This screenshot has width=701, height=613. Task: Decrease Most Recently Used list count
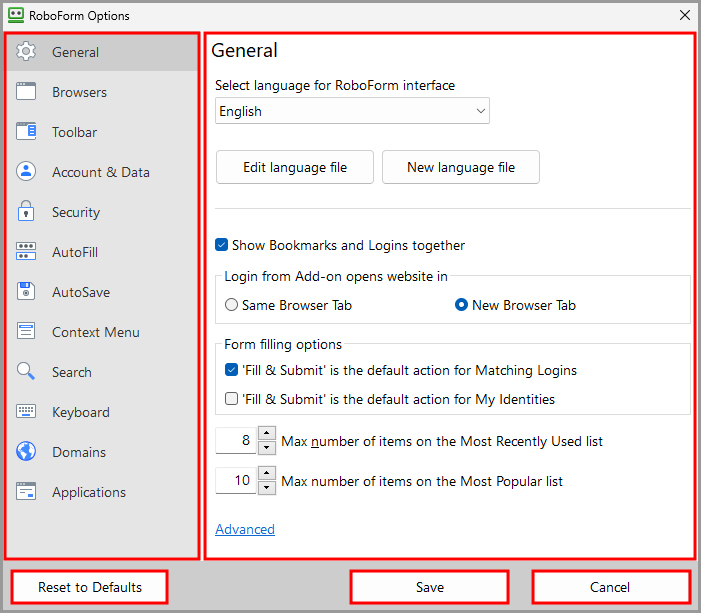point(267,448)
